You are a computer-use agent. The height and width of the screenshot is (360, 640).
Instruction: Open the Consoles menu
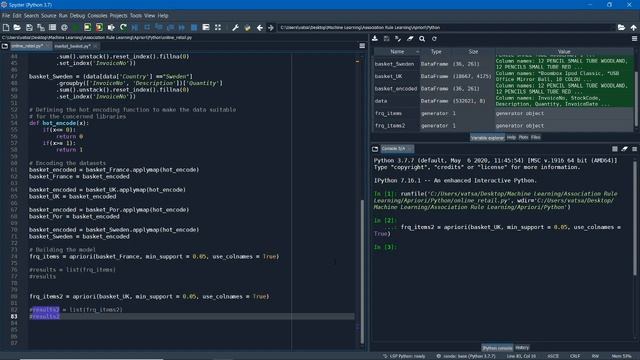97,16
